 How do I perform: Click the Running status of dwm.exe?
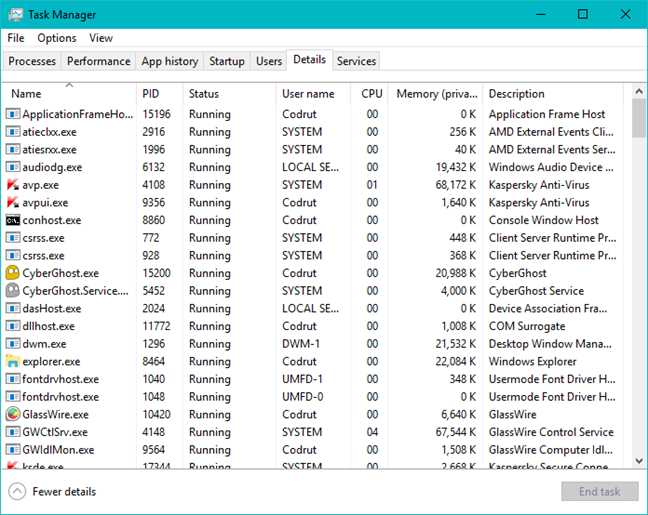click(210, 344)
